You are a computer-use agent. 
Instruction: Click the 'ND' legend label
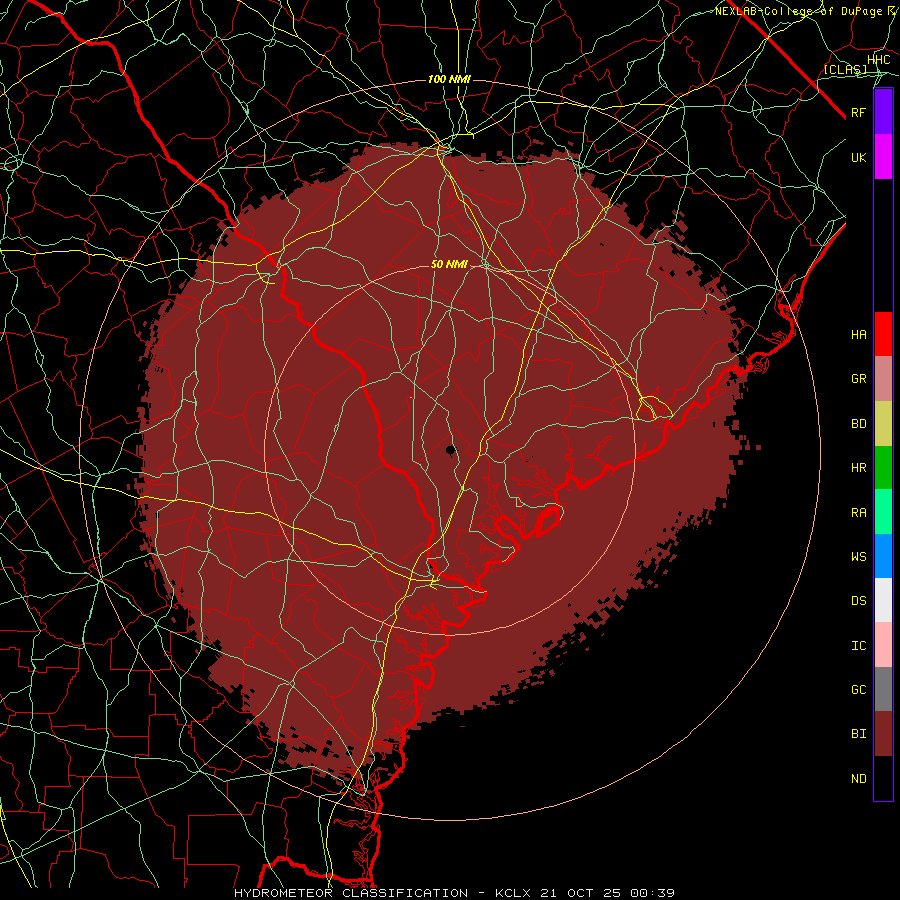tap(859, 779)
